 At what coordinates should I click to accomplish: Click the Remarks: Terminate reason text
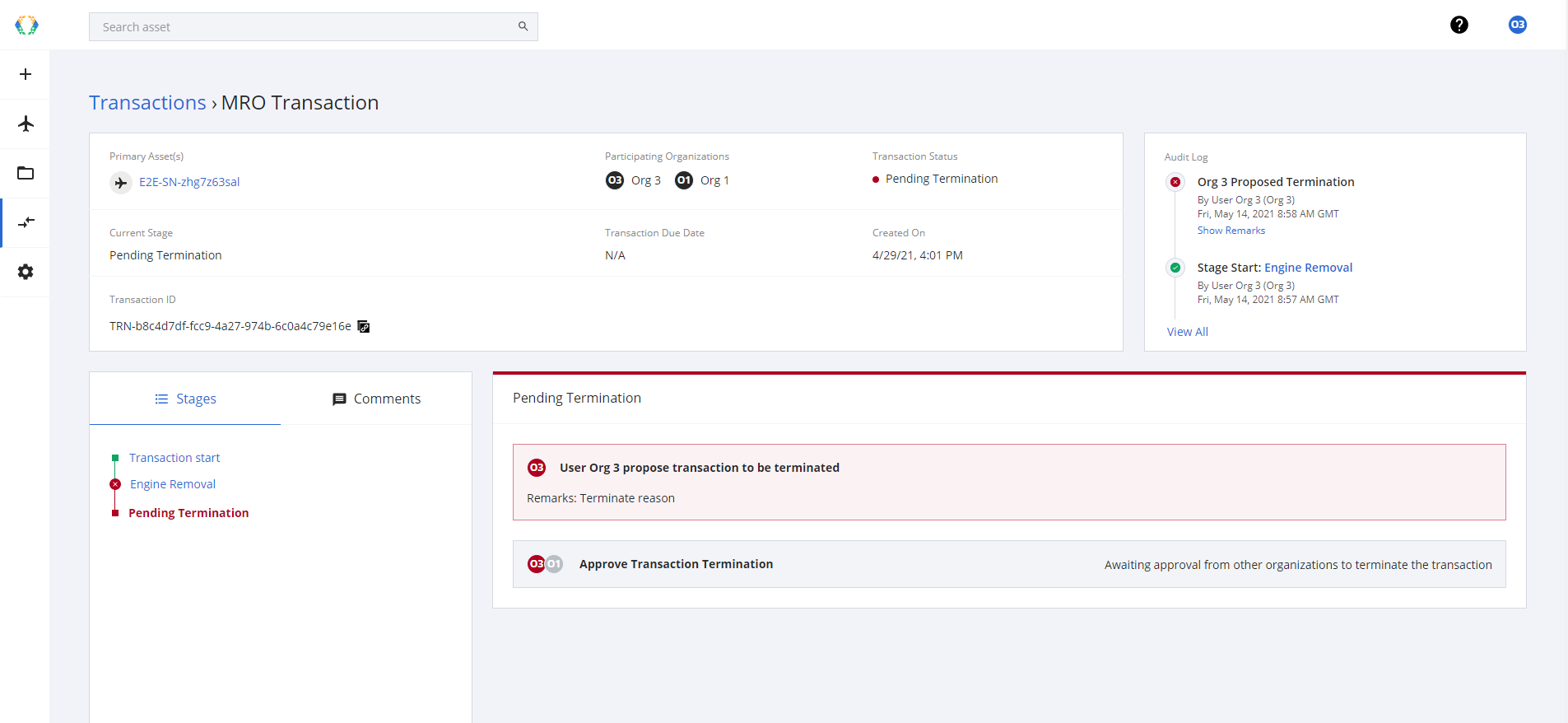601,498
